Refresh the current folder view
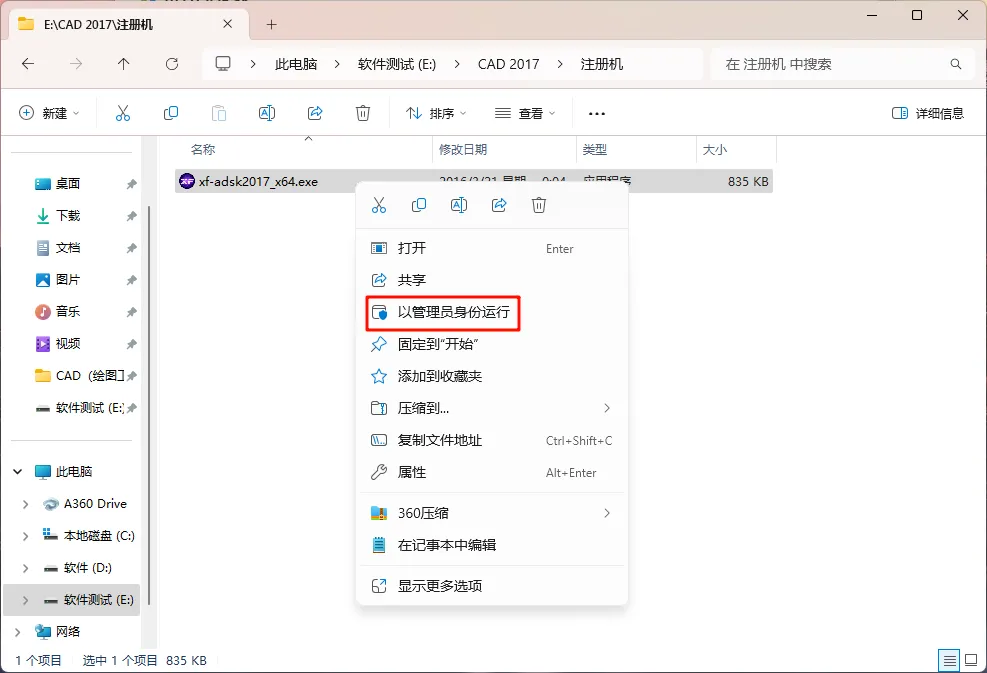This screenshot has height=673, width=987. point(172,64)
